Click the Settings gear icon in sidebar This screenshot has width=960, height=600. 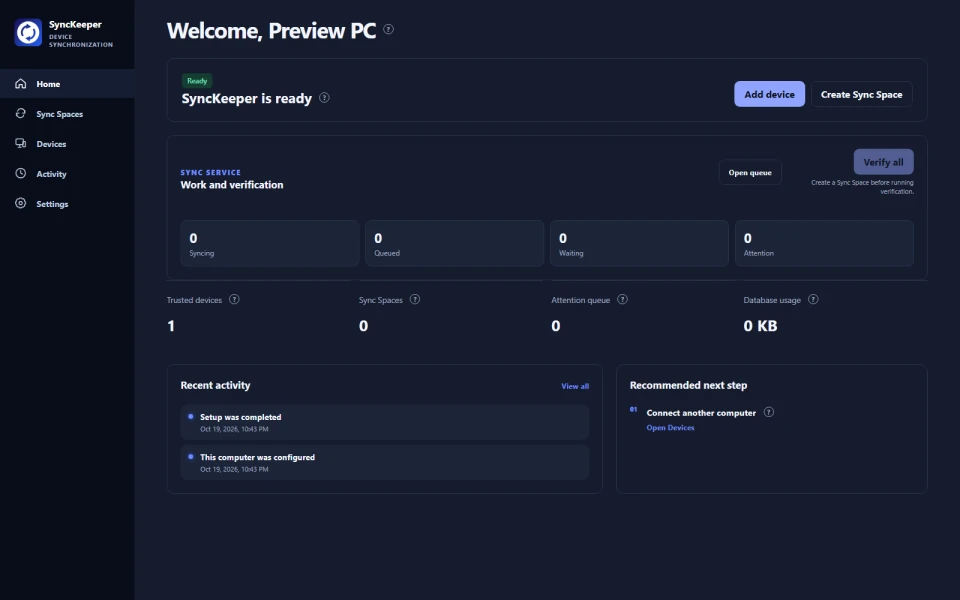tap(21, 203)
